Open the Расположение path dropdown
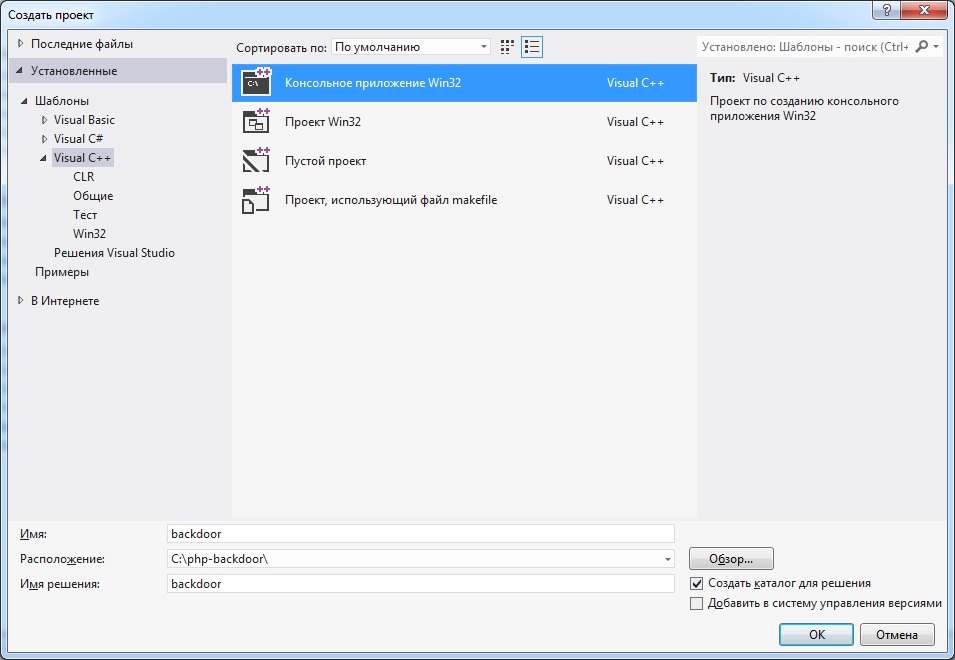This screenshot has height=660, width=955. [667, 559]
